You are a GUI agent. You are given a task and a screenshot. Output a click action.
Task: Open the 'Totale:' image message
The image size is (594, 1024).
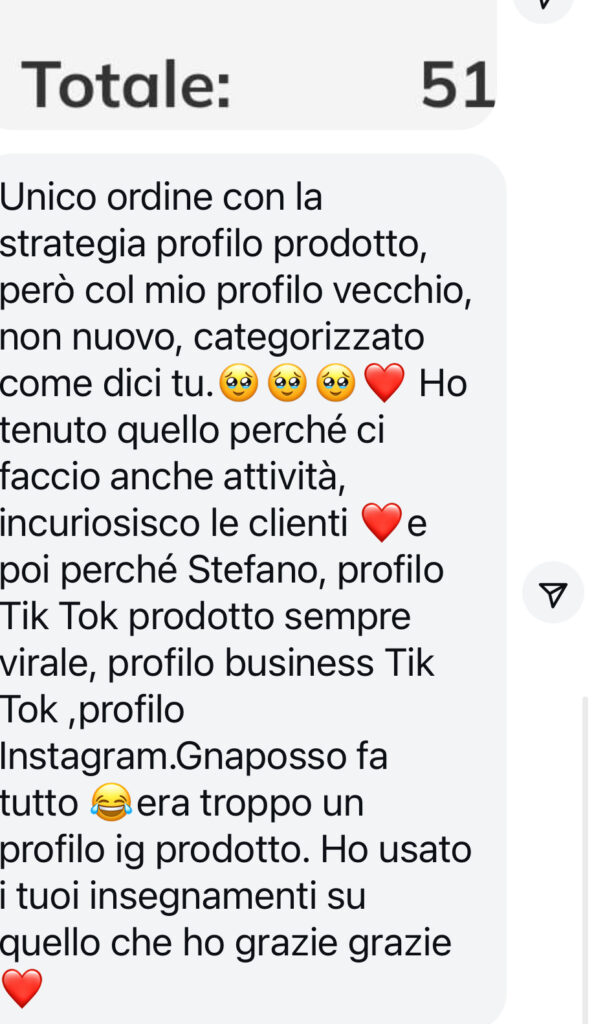click(248, 65)
